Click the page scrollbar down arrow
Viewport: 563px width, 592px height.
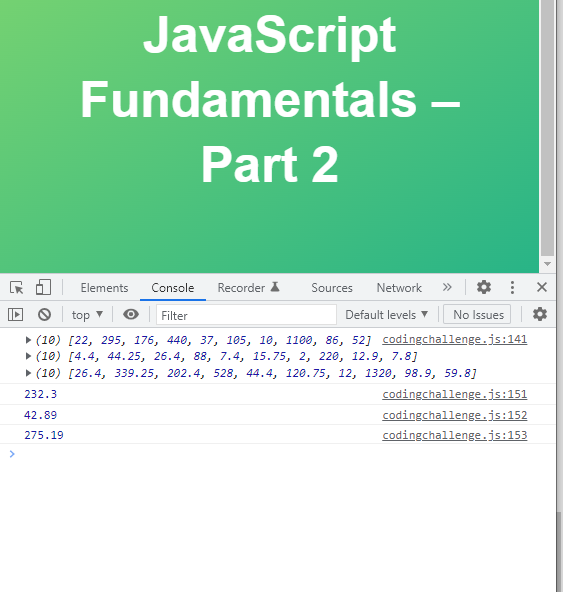[x=547, y=264]
